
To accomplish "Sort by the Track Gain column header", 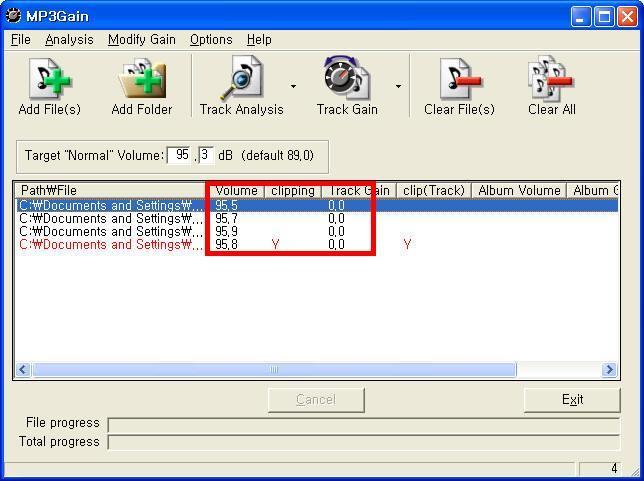I will (358, 191).
